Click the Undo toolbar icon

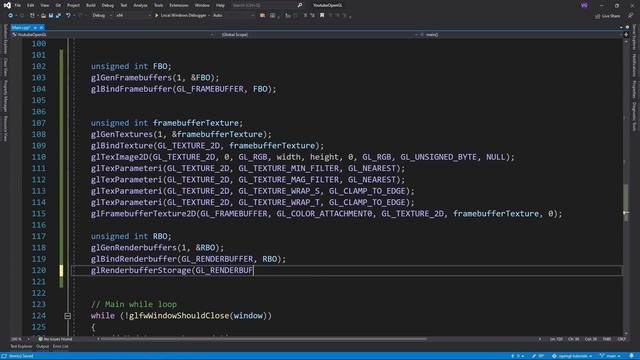click(68, 16)
